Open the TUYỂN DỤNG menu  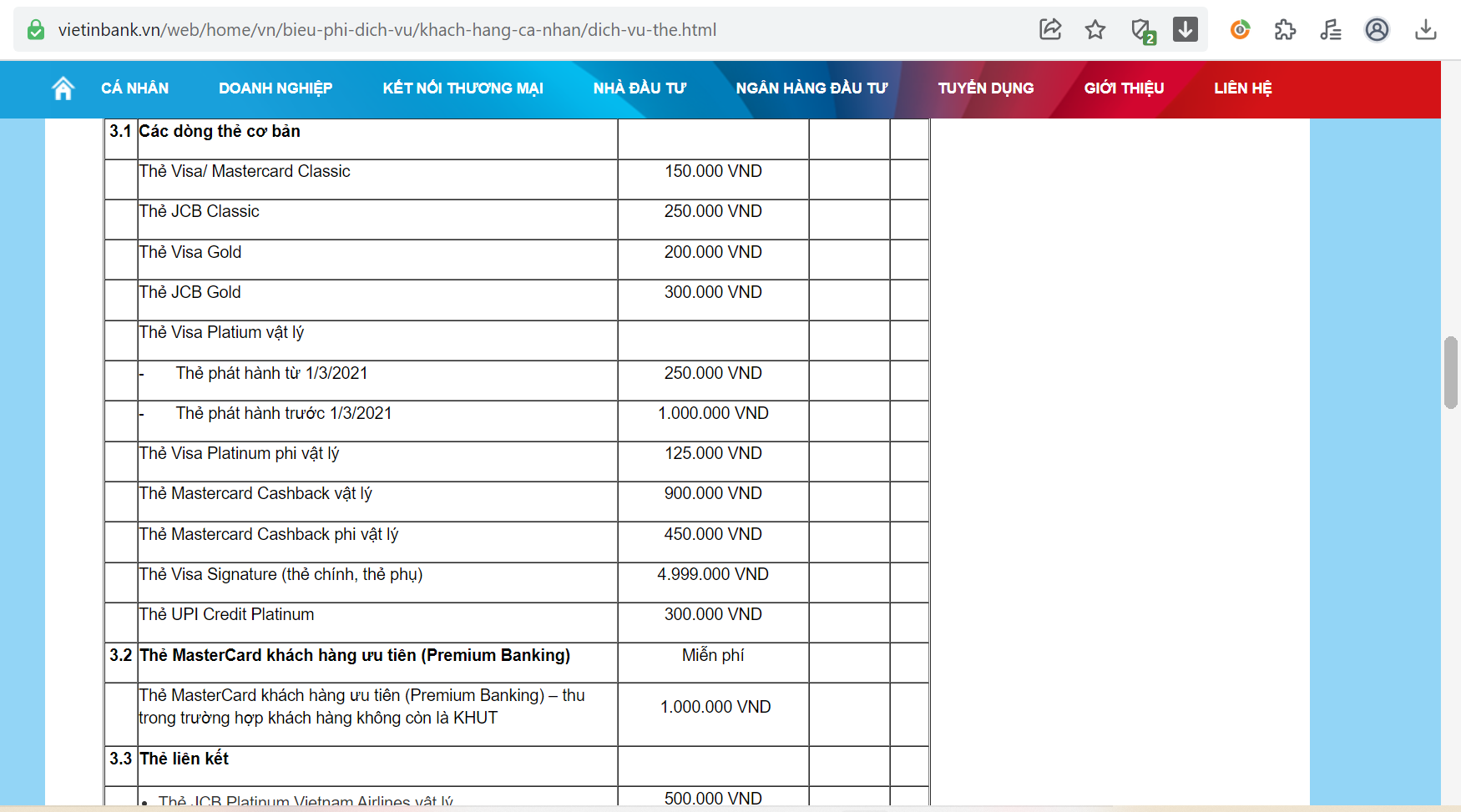tap(986, 88)
